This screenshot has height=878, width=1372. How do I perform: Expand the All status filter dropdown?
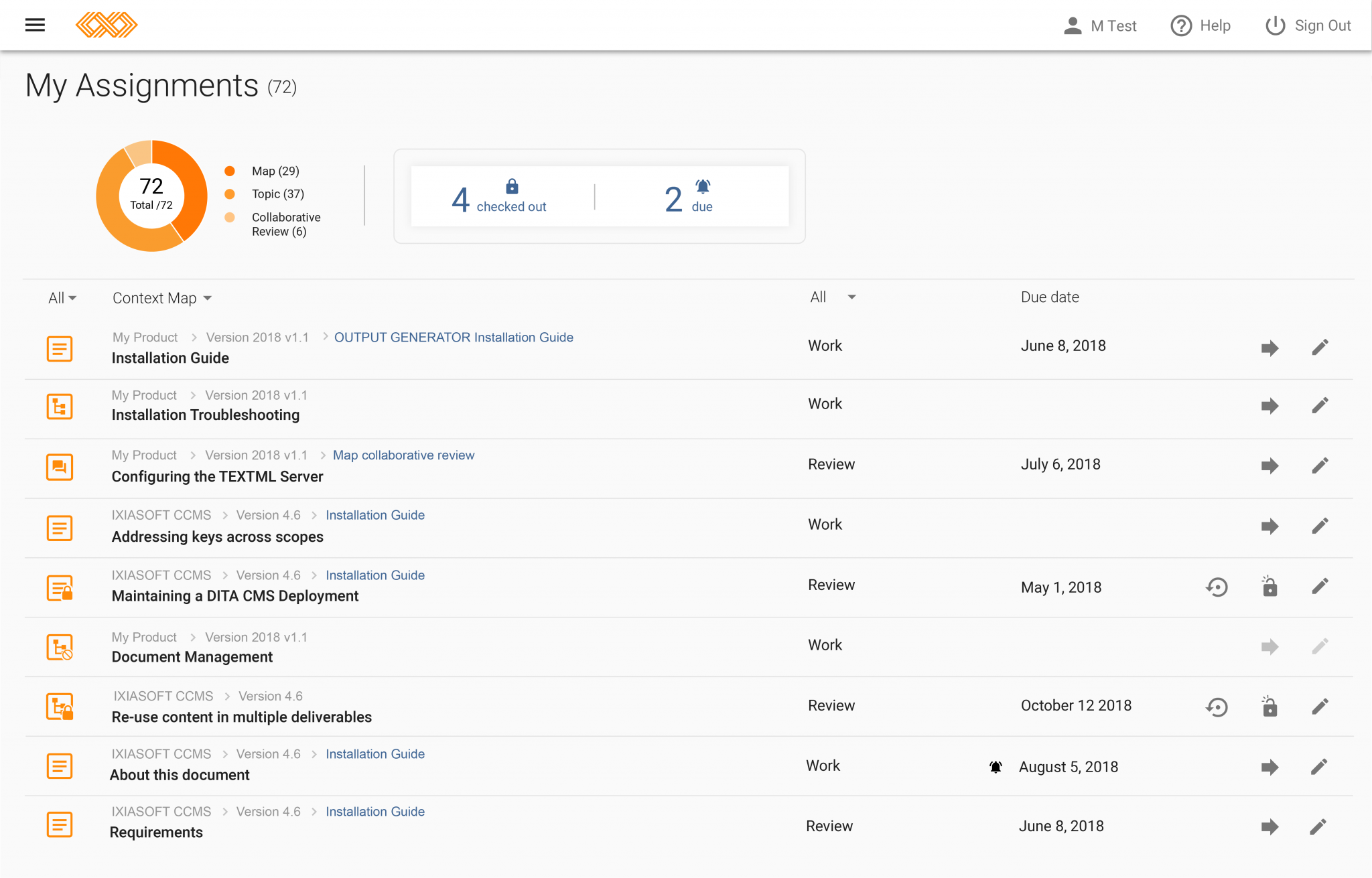coord(833,297)
